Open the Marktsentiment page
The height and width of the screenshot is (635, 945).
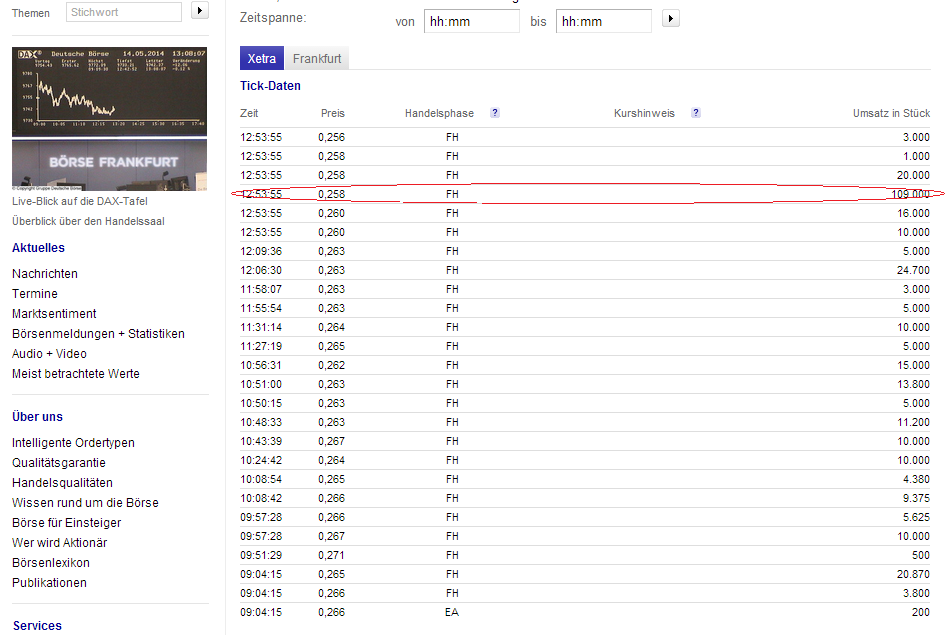tap(54, 314)
